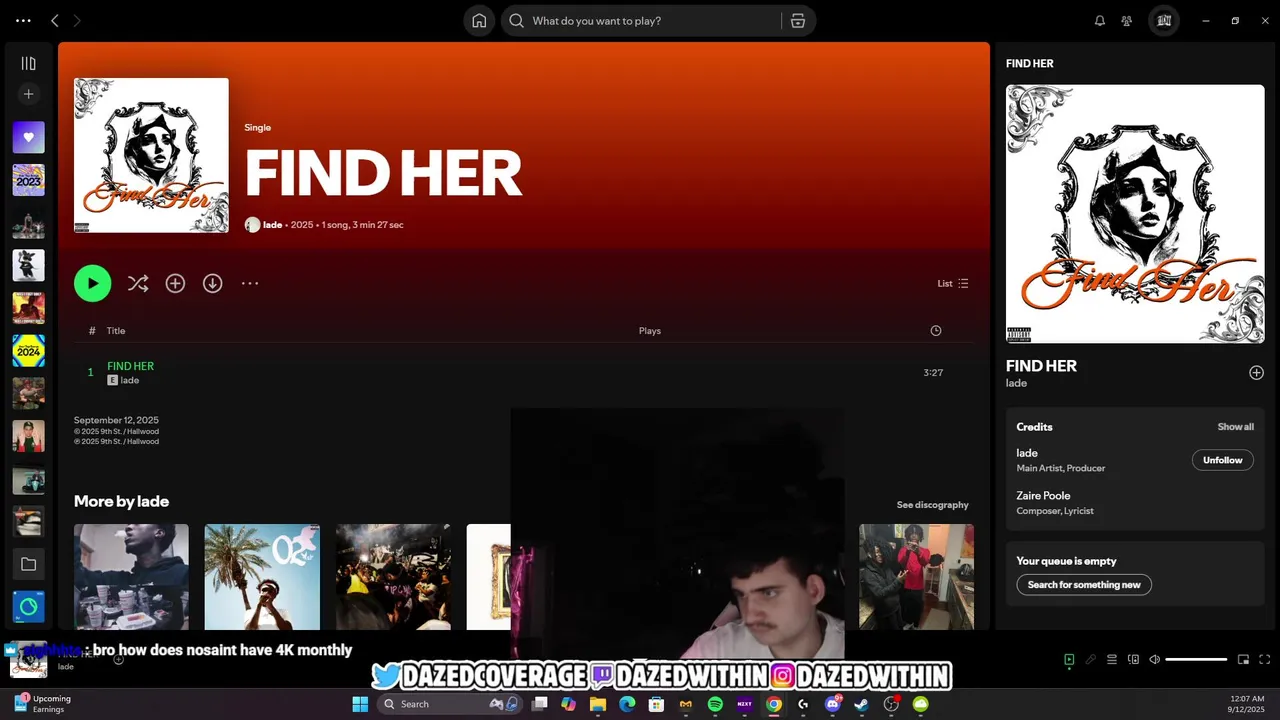Screen dimensions: 1280x720
Task: Unfollow lade in Credits
Action: (x=1222, y=460)
